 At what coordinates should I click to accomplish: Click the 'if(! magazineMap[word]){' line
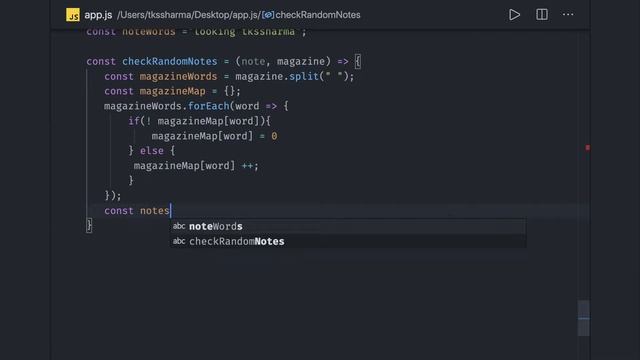point(199,121)
